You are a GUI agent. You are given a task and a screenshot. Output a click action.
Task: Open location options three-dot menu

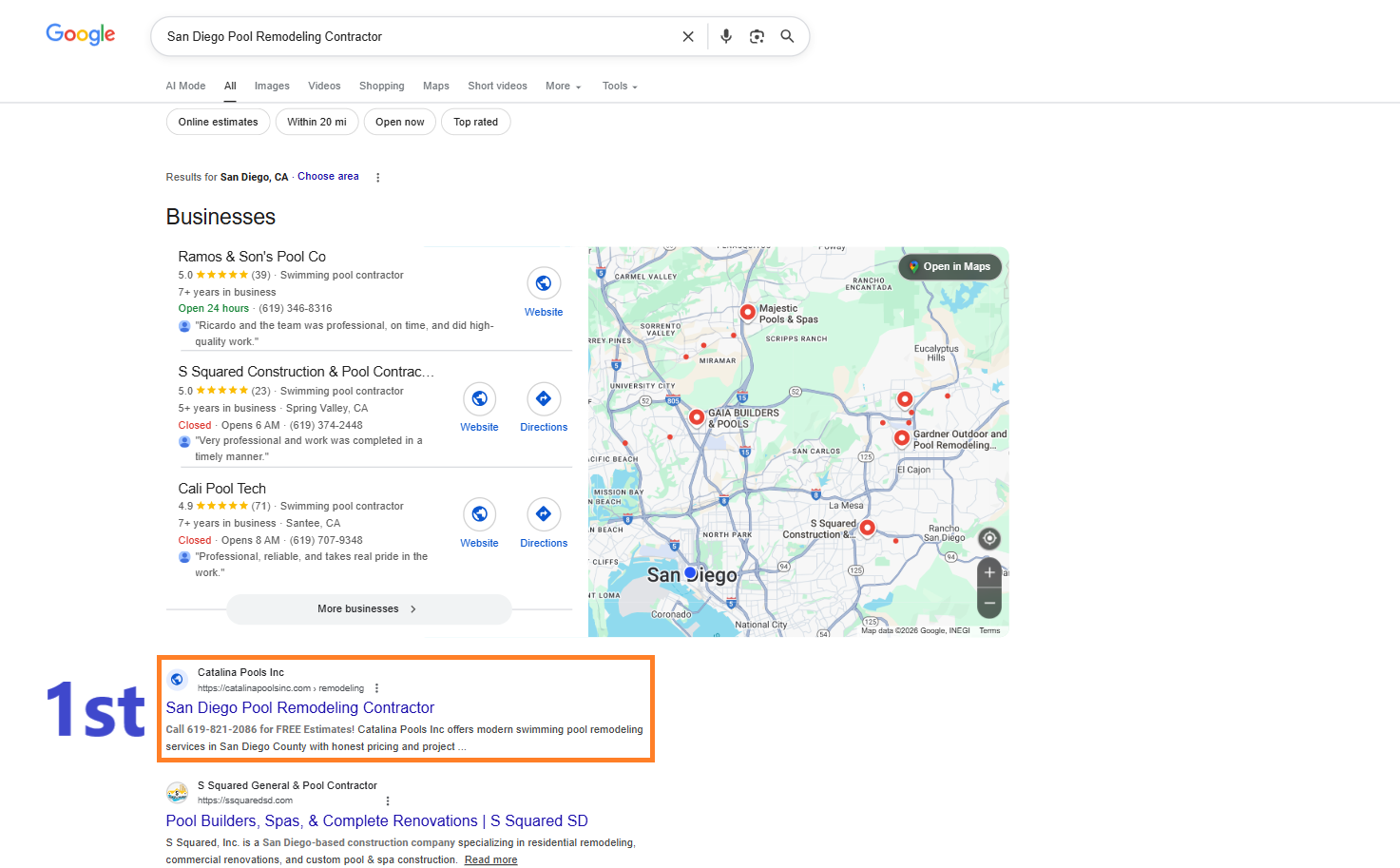pos(378,178)
